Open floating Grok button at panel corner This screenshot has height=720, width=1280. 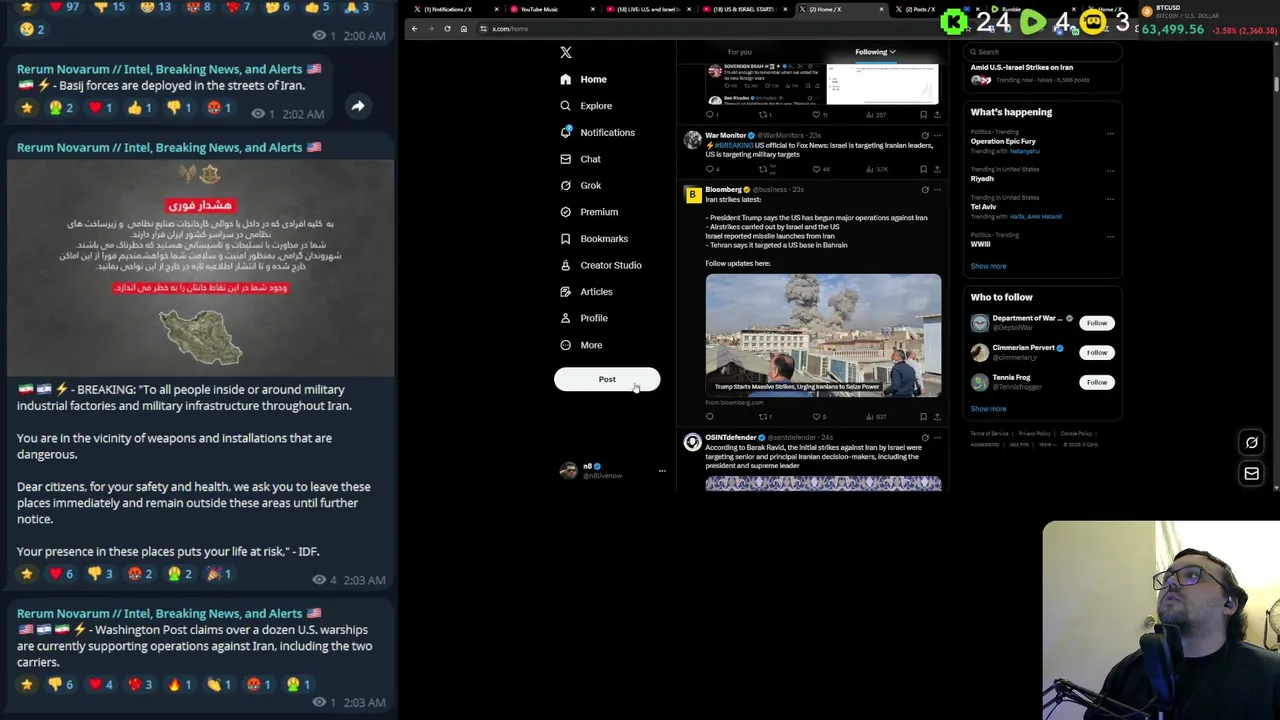coord(1251,442)
